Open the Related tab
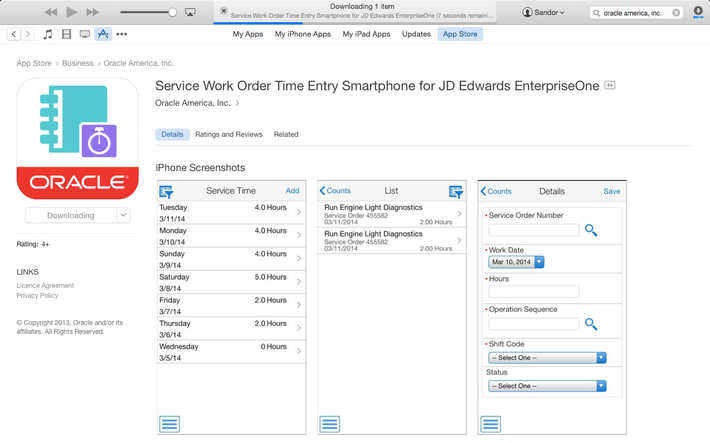The image size is (710, 443). tap(286, 135)
